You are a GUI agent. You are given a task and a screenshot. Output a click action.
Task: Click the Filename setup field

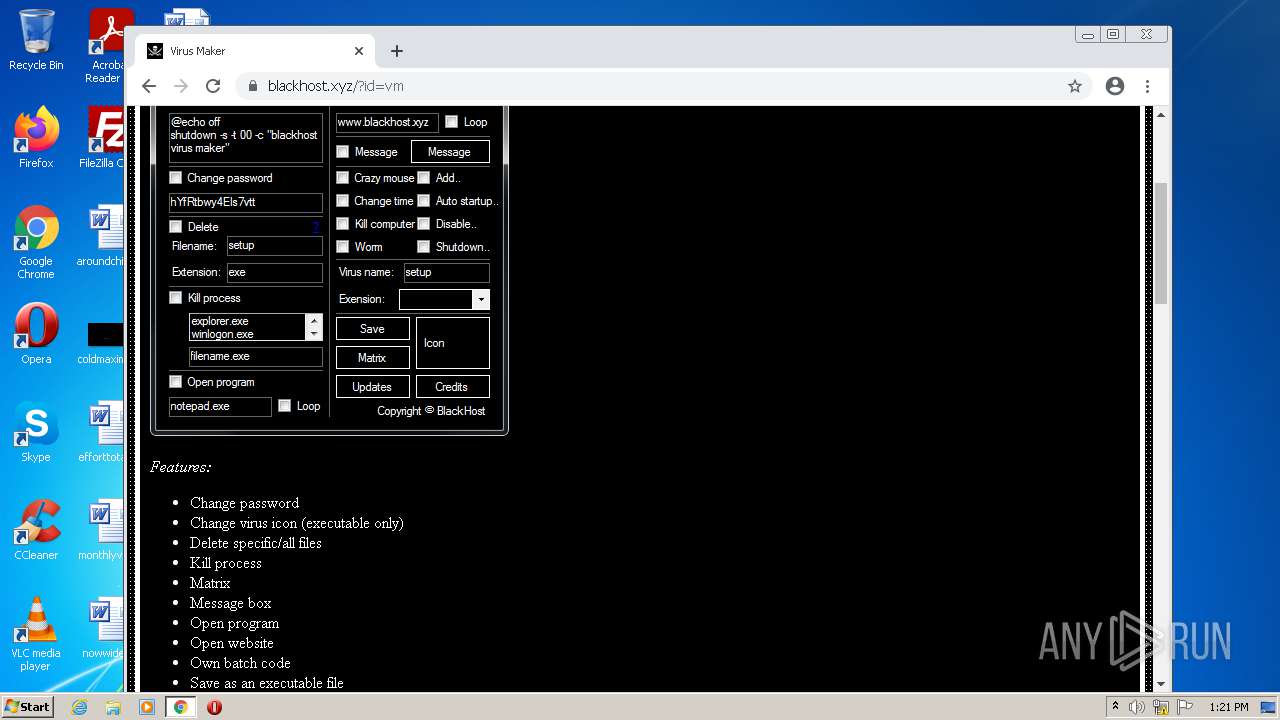275,246
